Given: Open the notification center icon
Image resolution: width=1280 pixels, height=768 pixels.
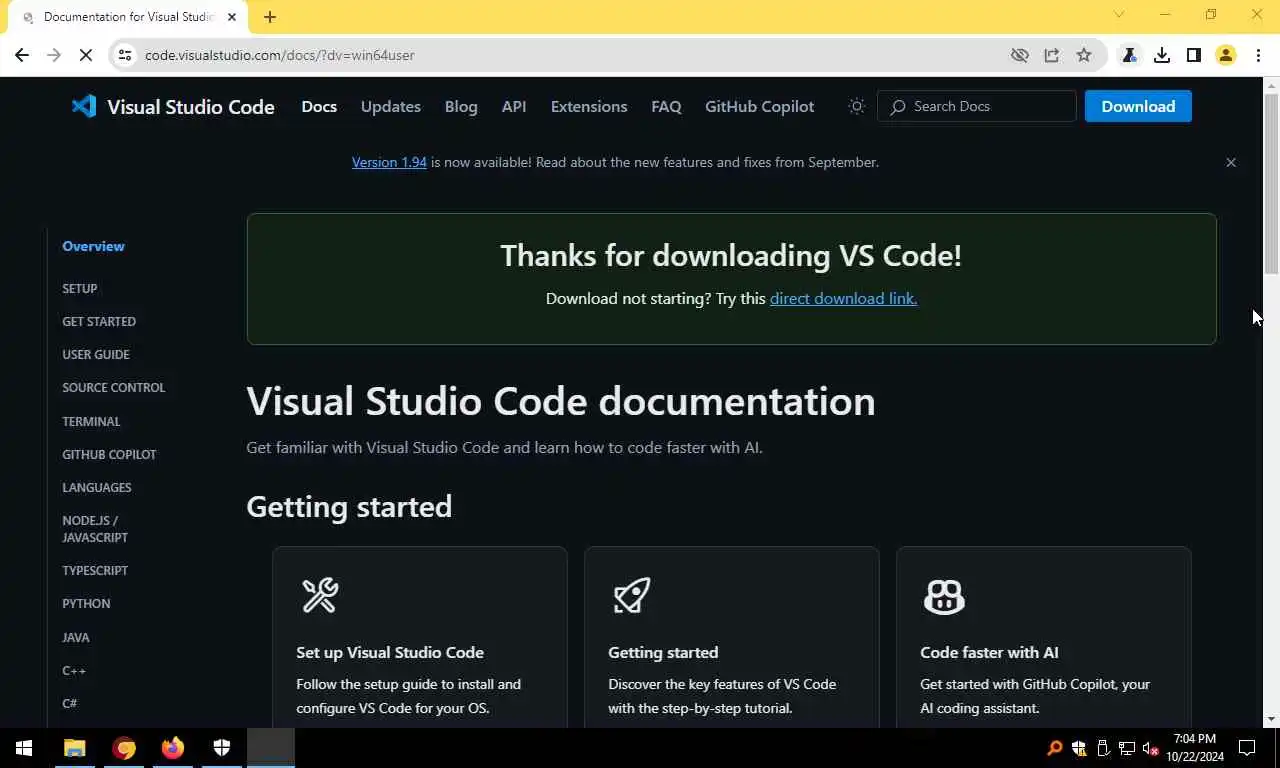Looking at the screenshot, I should pos(1247,748).
